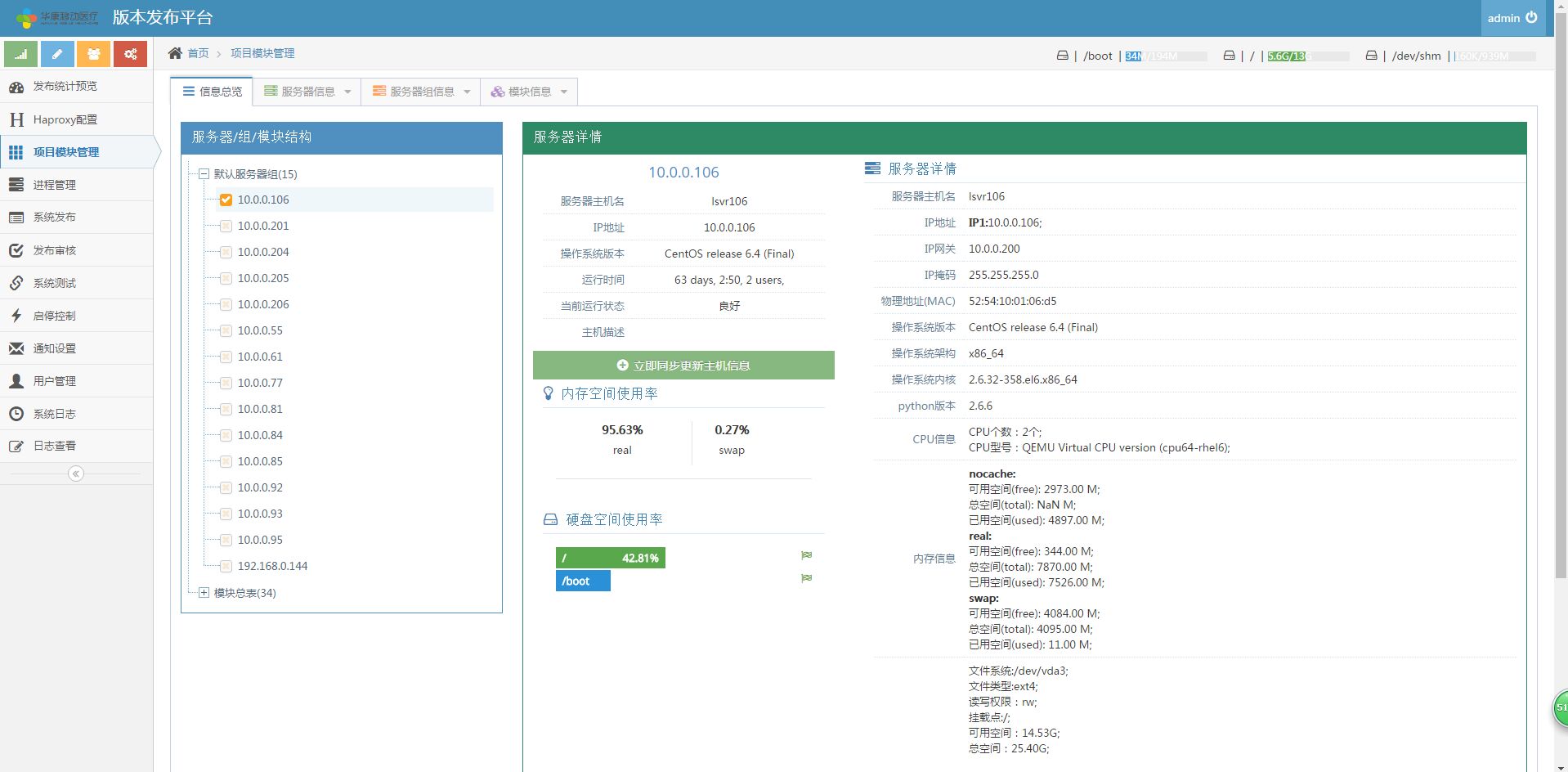Image resolution: width=1568 pixels, height=772 pixels.
Task: Click the grid icon for 项目模块管理
Action: (x=16, y=152)
